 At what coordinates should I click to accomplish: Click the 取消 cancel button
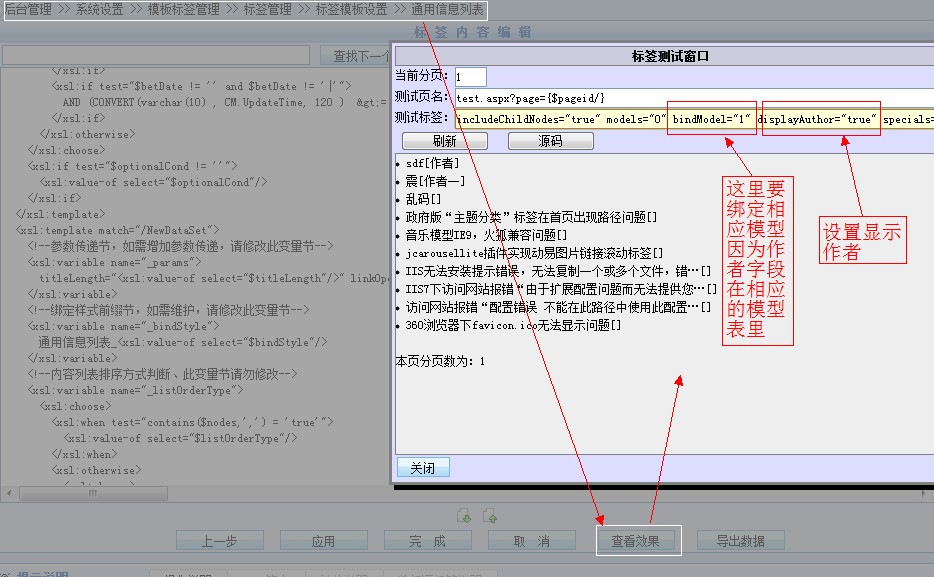tap(532, 541)
